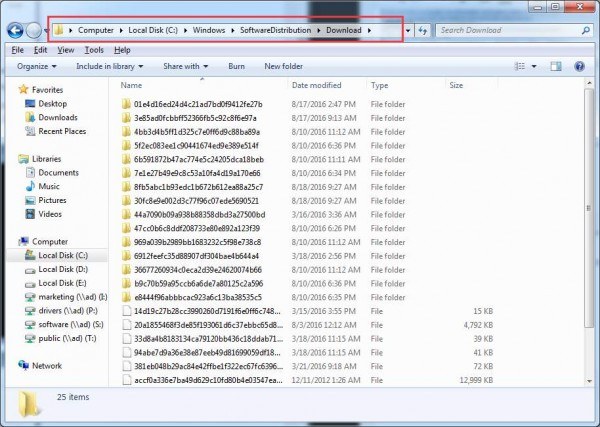Click the Favorites star icon
Screen dimensions: 600x427
pos(23,90)
